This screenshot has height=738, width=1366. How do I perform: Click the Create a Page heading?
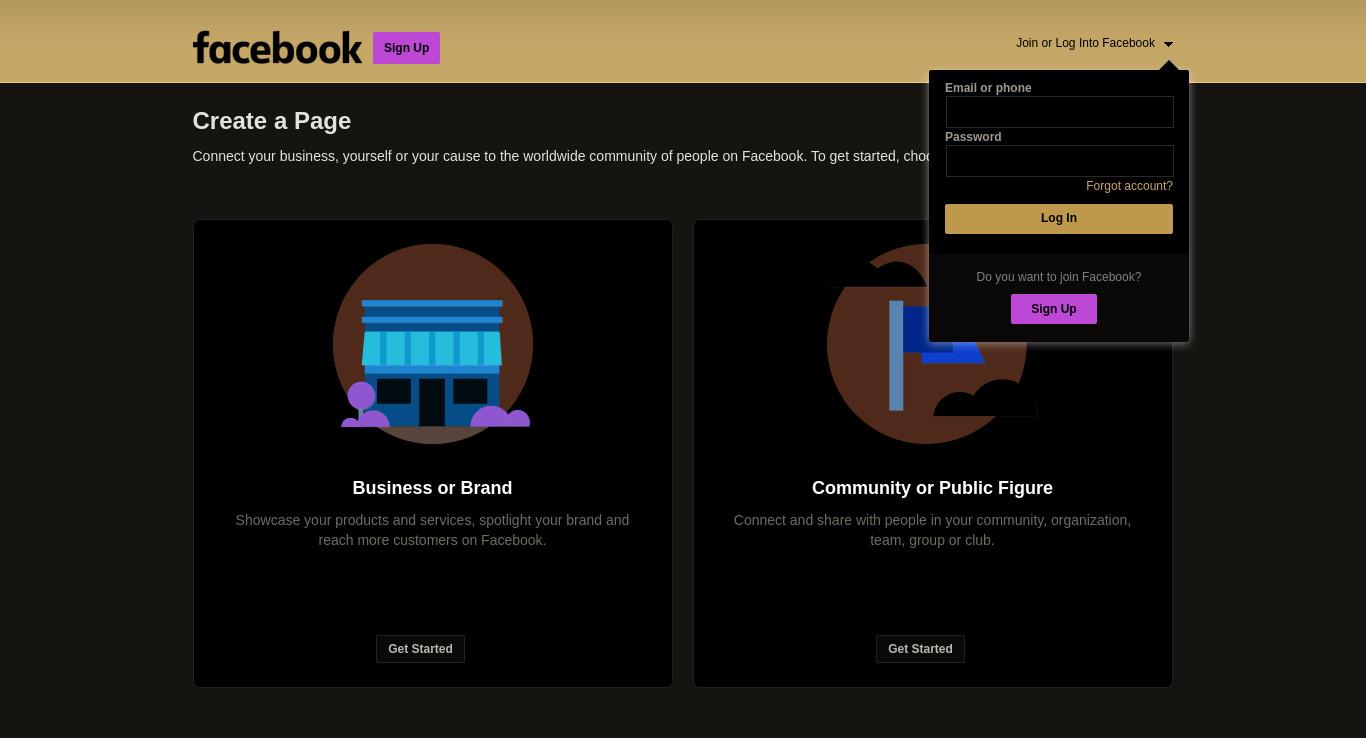(x=272, y=121)
